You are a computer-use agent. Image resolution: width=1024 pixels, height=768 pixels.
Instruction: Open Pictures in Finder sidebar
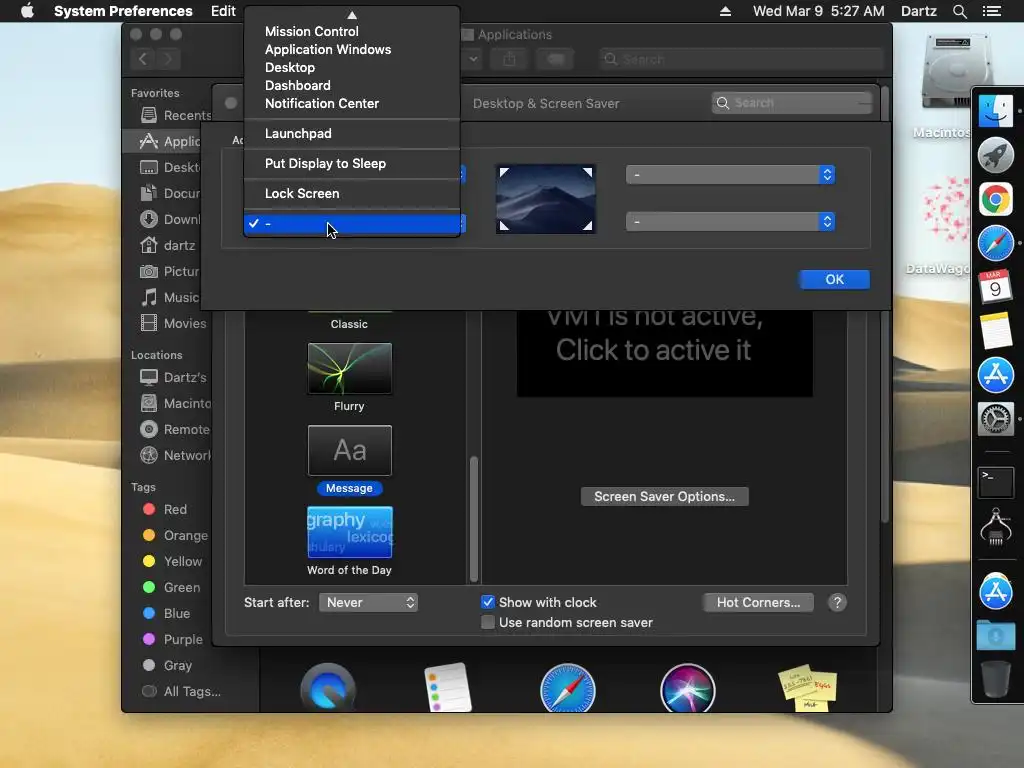(171, 271)
